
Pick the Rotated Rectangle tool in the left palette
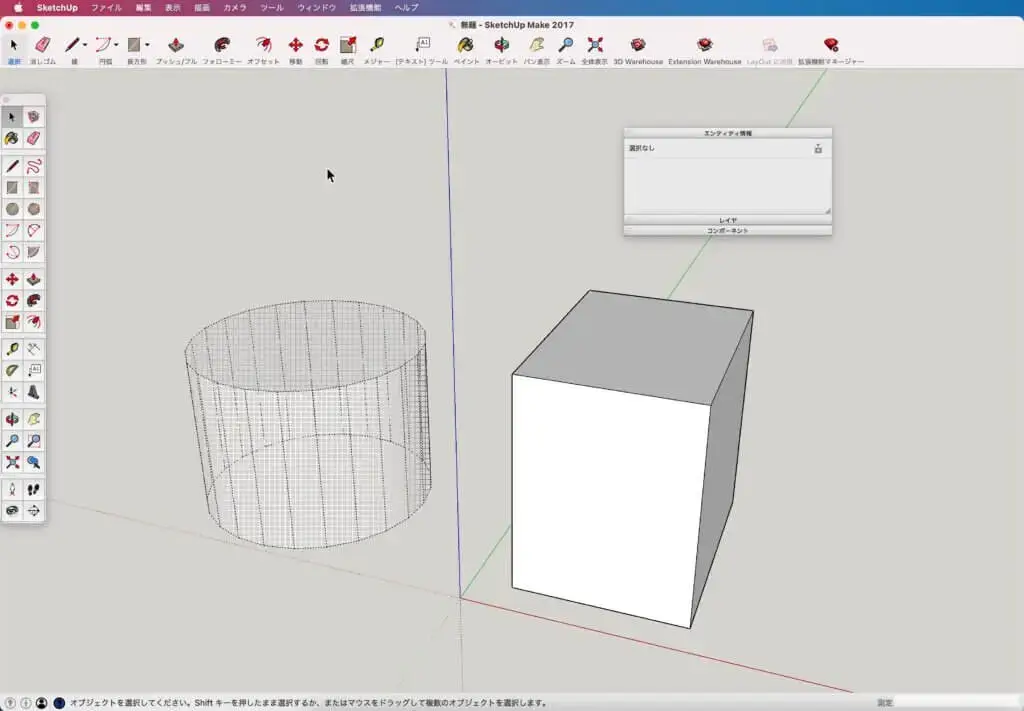click(x=33, y=188)
